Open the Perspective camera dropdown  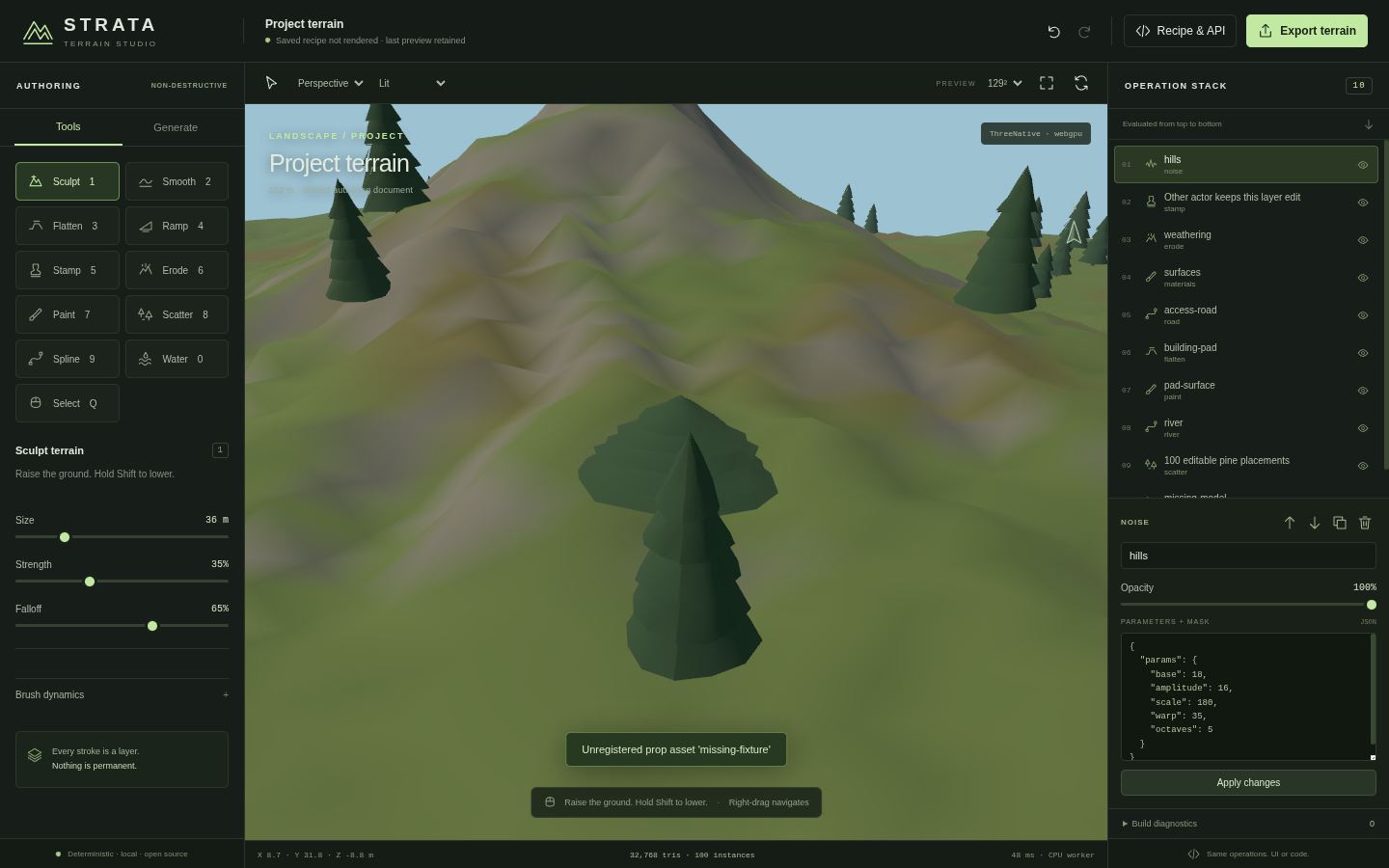click(x=330, y=83)
